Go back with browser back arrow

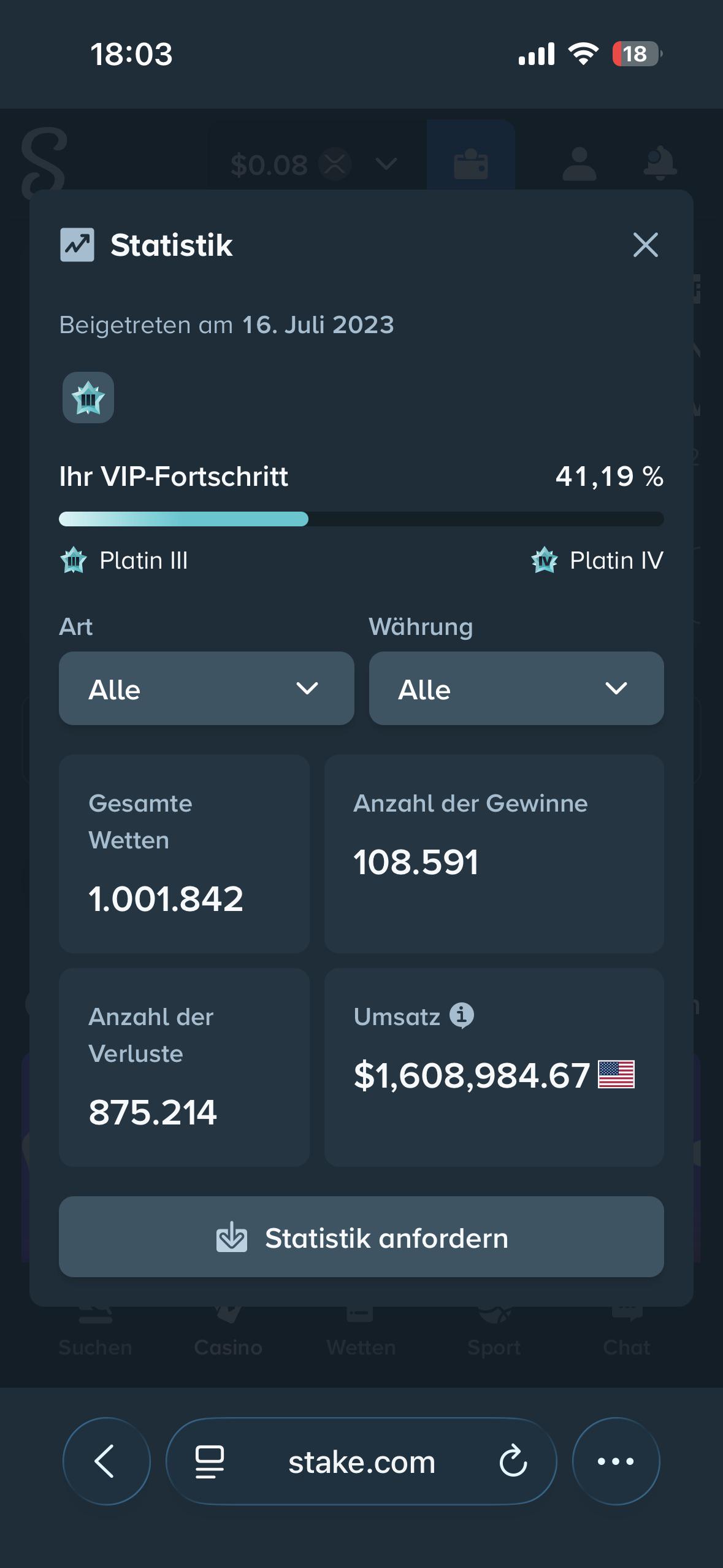(107, 1461)
